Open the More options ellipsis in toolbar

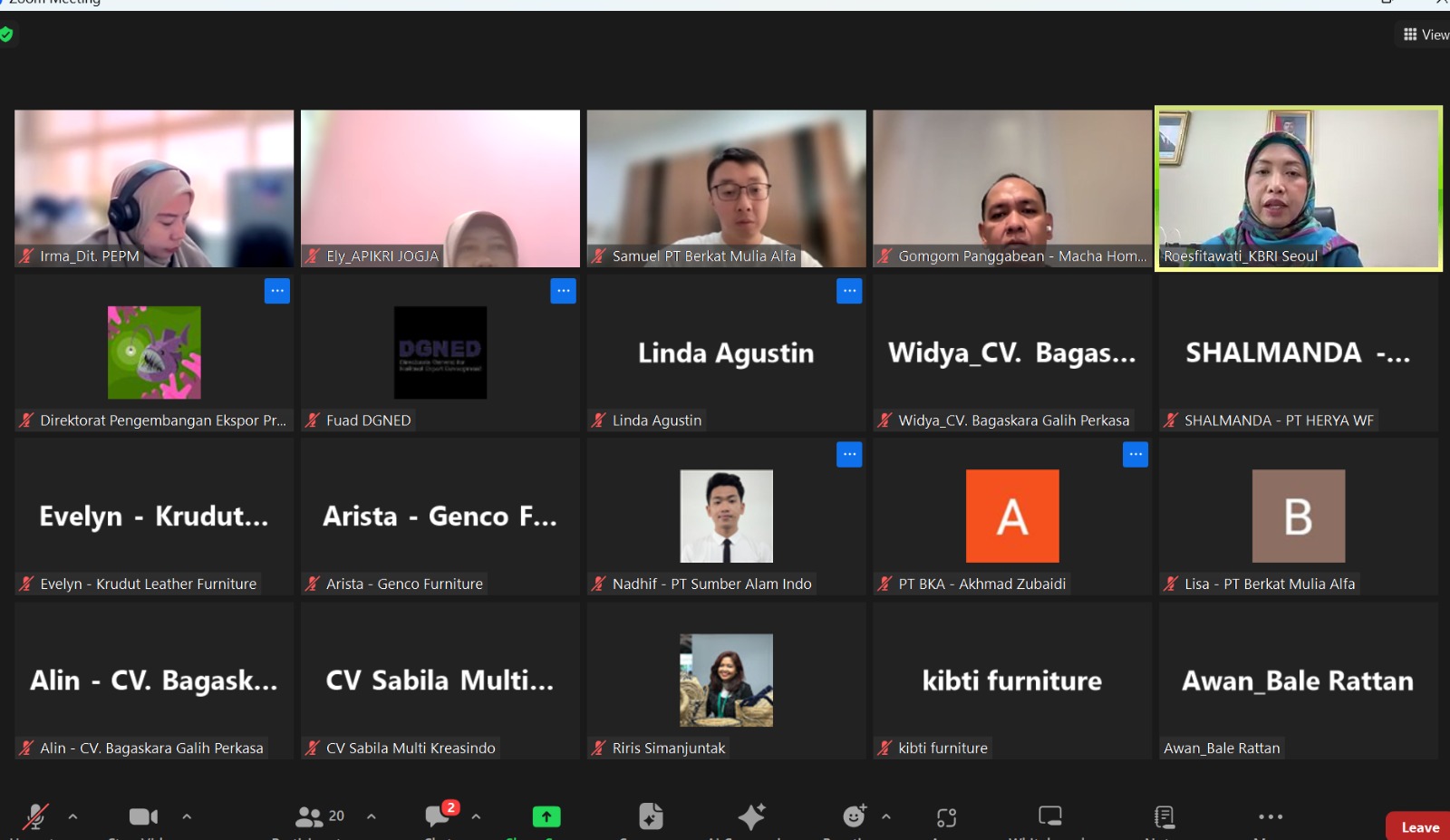pyautogui.click(x=1271, y=816)
